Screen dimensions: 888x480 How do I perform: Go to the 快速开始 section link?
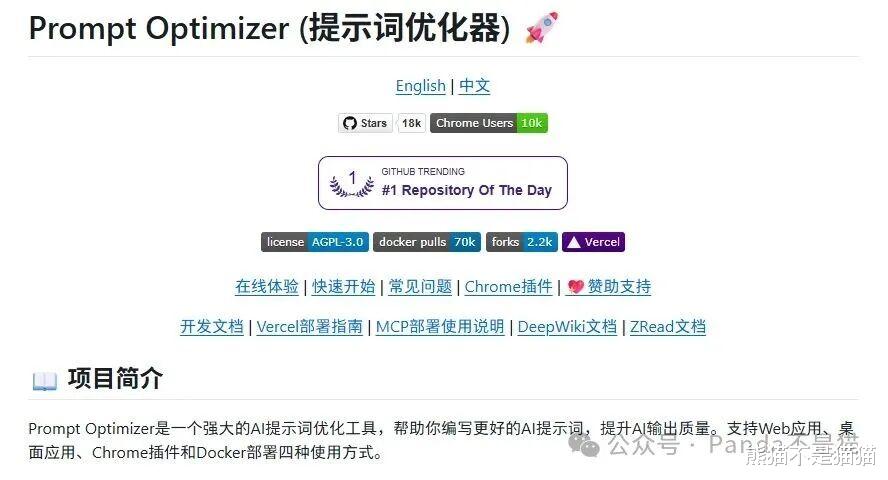344,287
